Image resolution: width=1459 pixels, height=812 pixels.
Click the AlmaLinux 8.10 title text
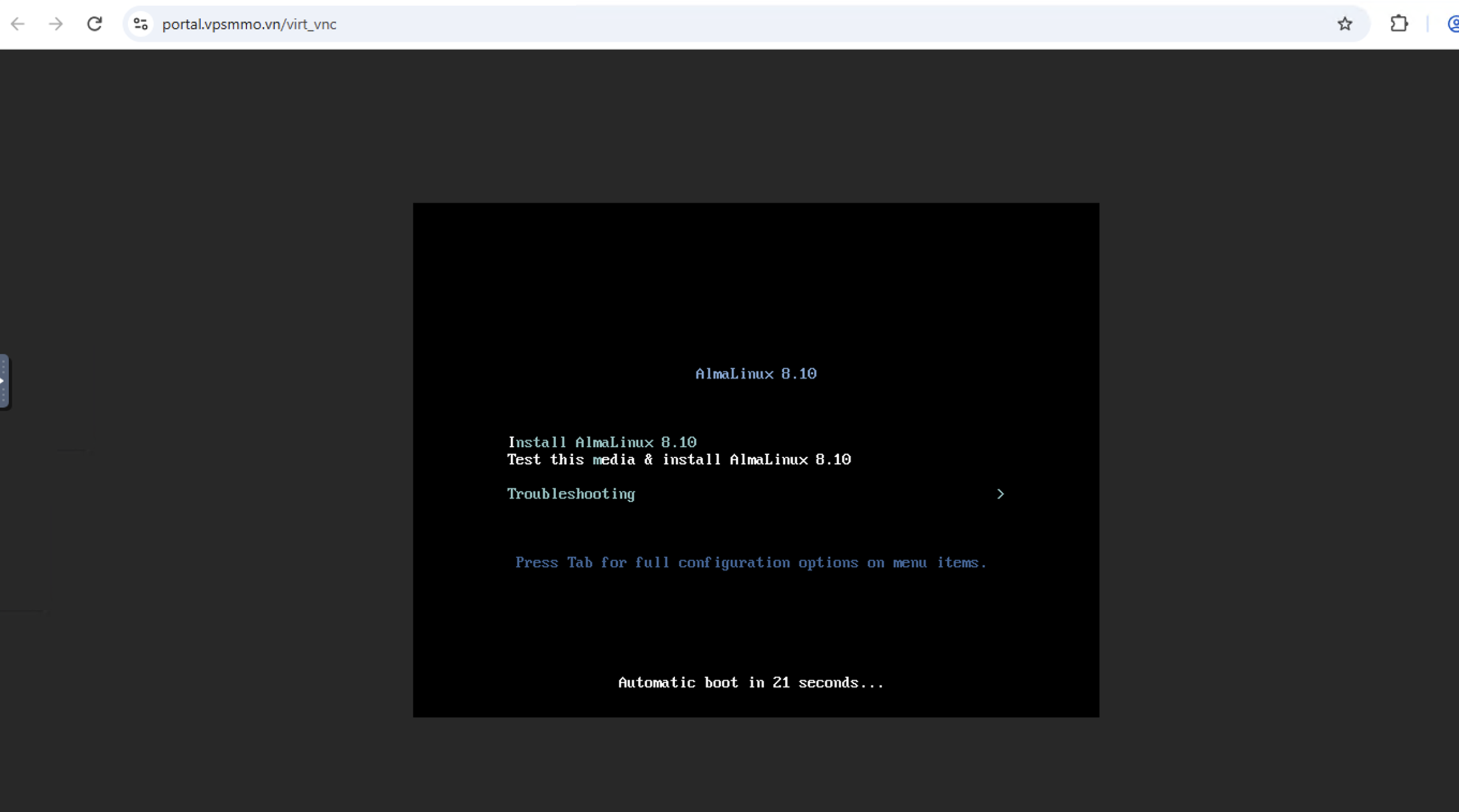(756, 374)
